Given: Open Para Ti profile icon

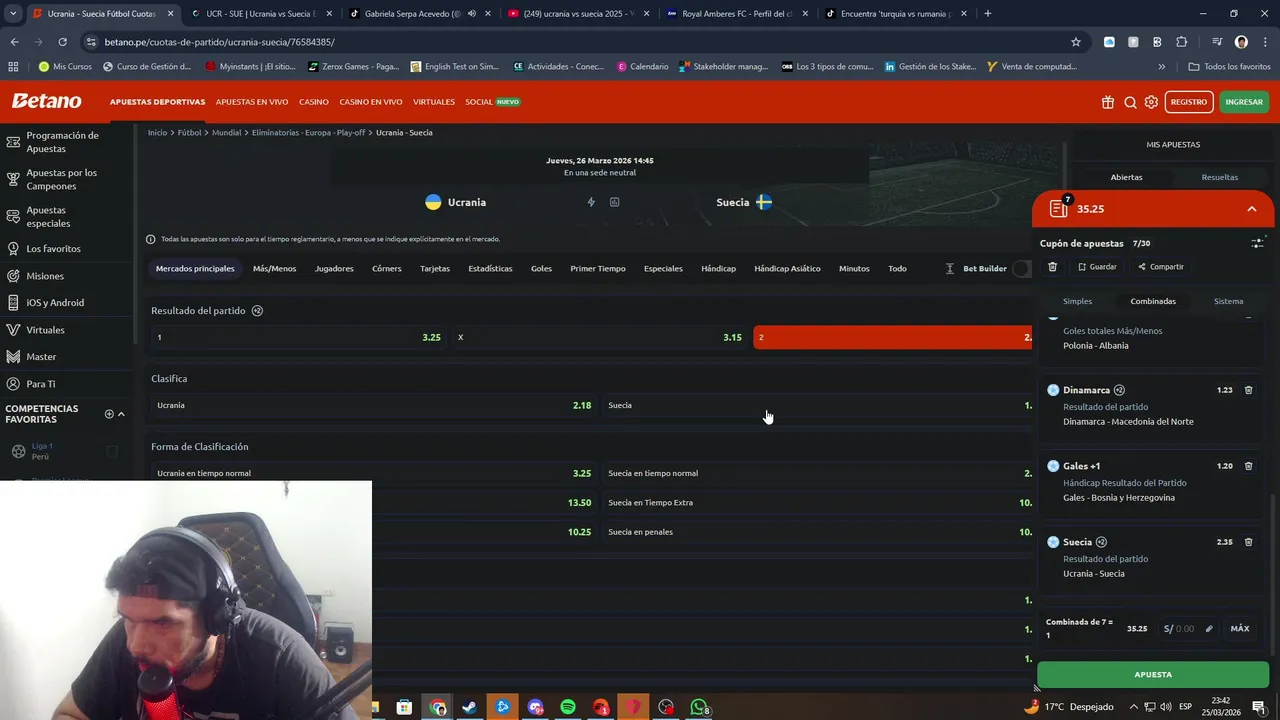Looking at the screenshot, I should [13, 383].
